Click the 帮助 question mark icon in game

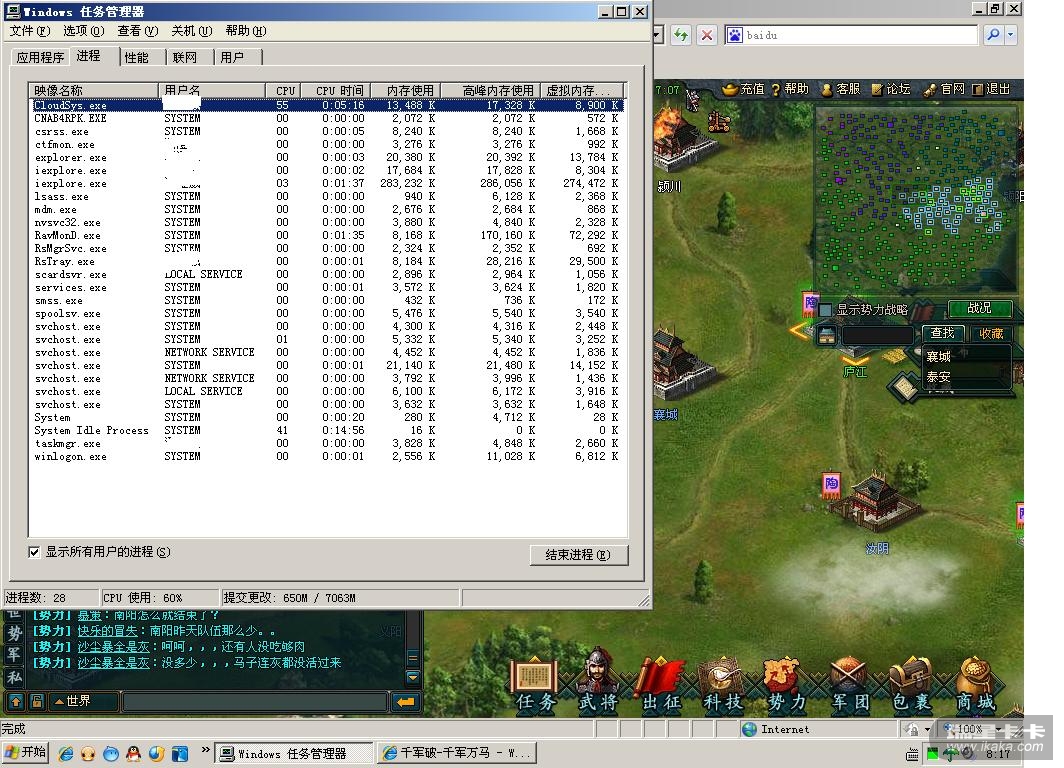coord(776,90)
